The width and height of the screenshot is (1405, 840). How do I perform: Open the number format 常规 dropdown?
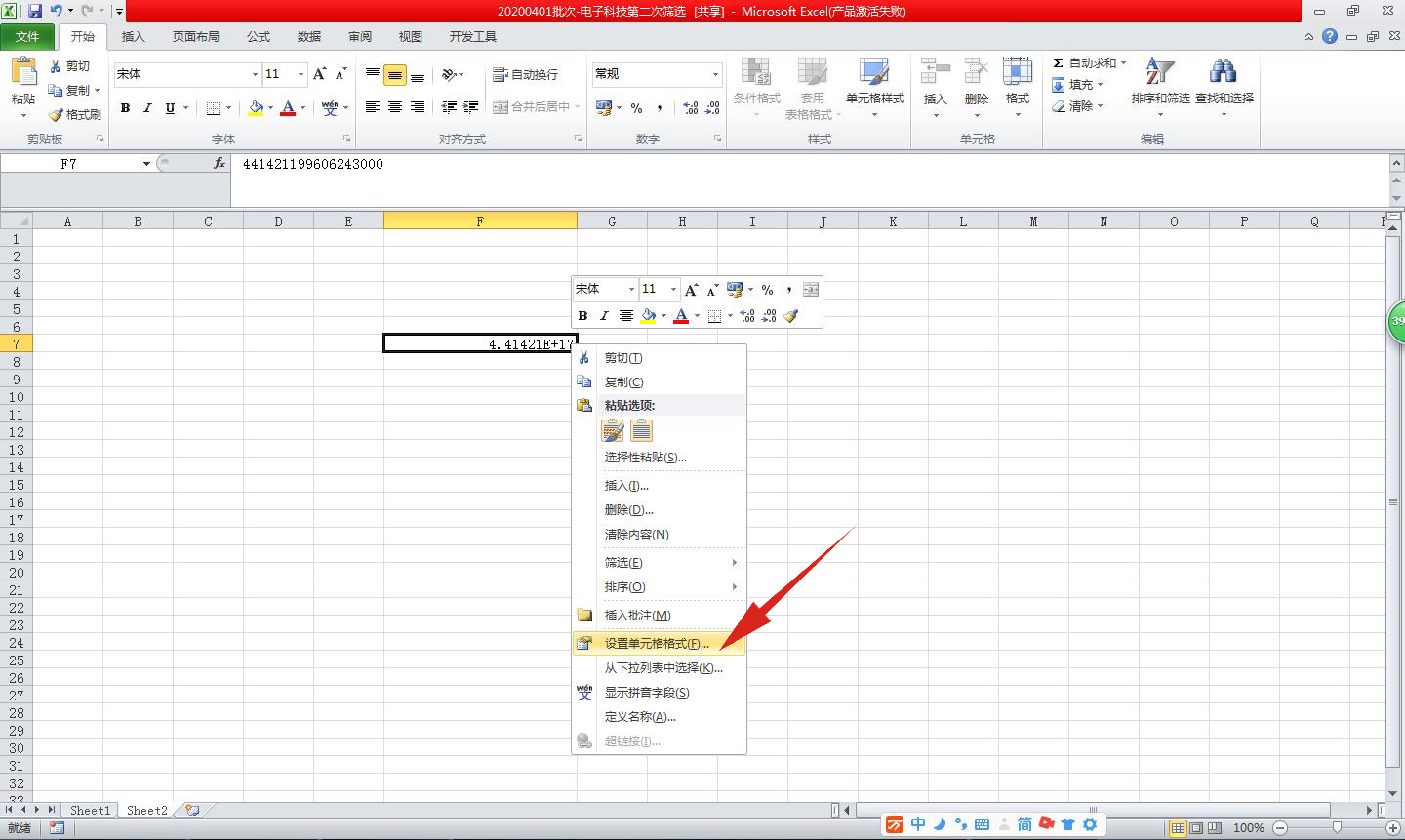(x=715, y=74)
